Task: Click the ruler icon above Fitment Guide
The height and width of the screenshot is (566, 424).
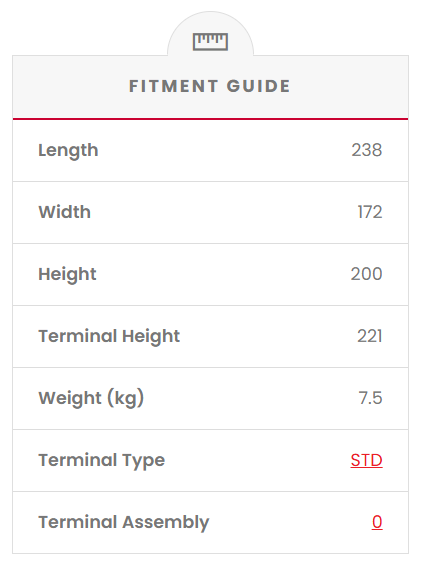Action: (x=210, y=42)
